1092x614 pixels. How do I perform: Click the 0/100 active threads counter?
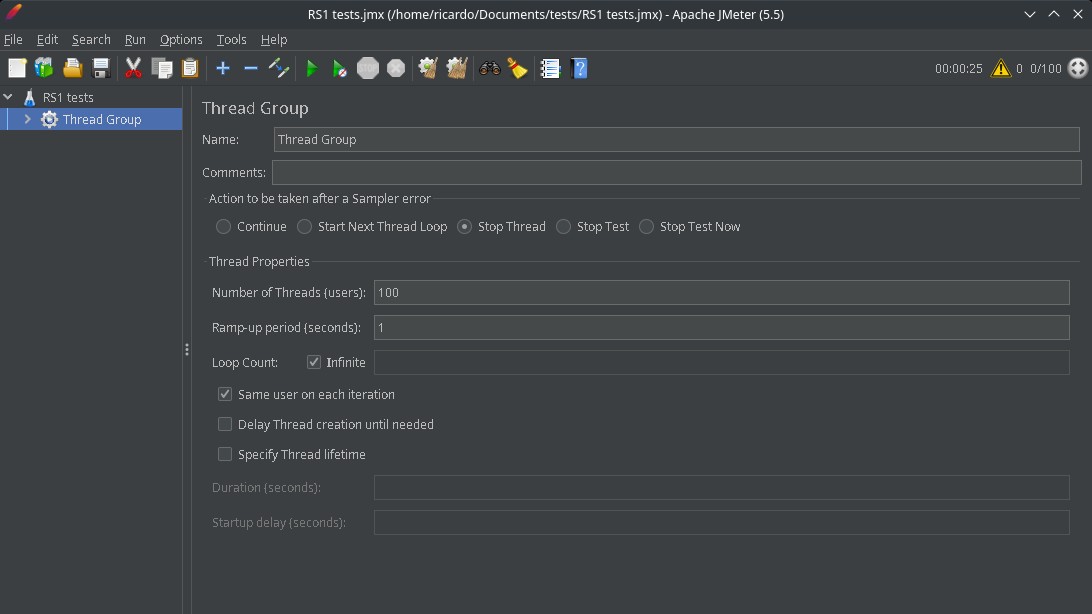[x=1045, y=68]
